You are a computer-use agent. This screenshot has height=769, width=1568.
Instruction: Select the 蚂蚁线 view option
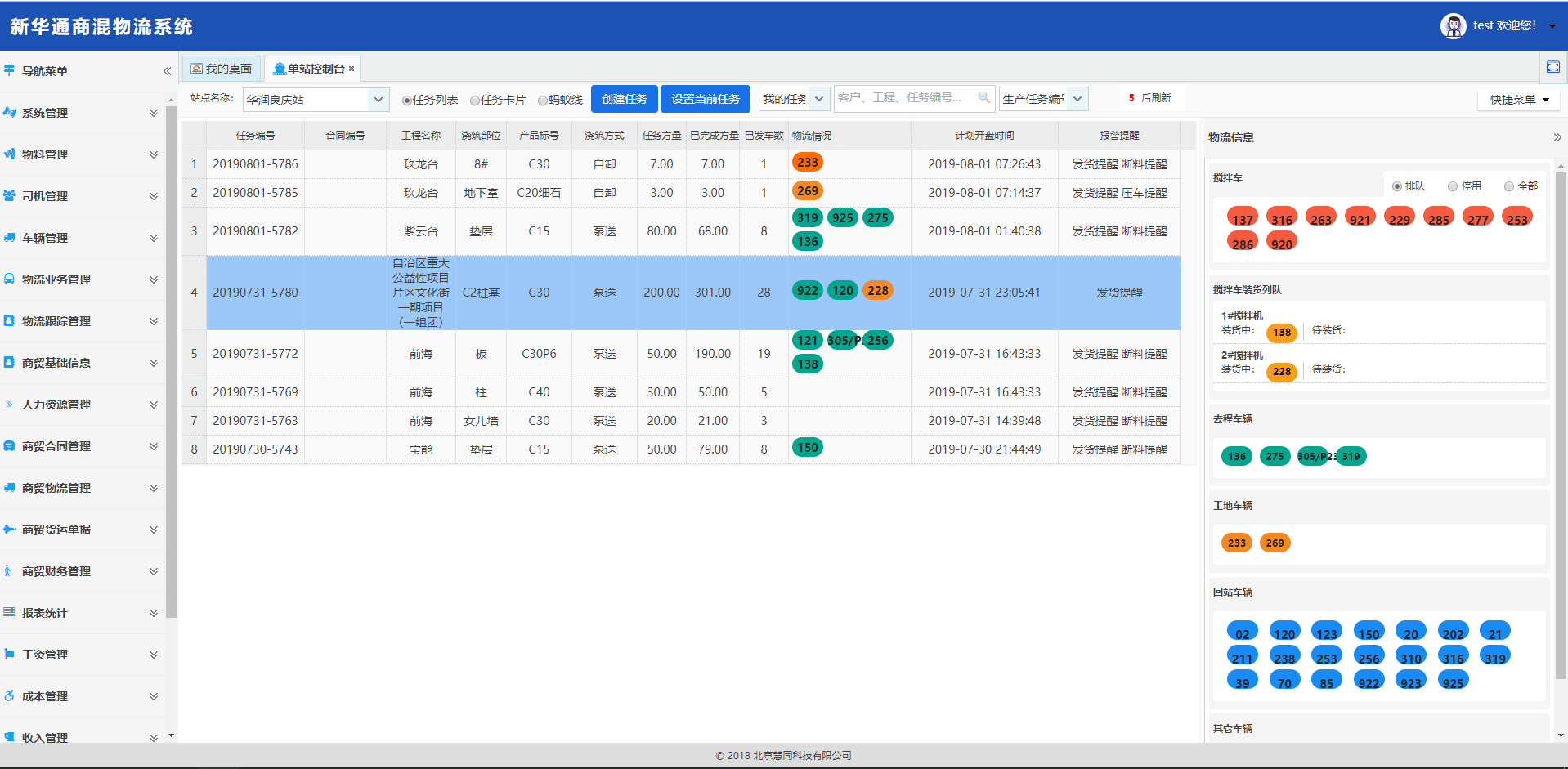click(x=543, y=101)
